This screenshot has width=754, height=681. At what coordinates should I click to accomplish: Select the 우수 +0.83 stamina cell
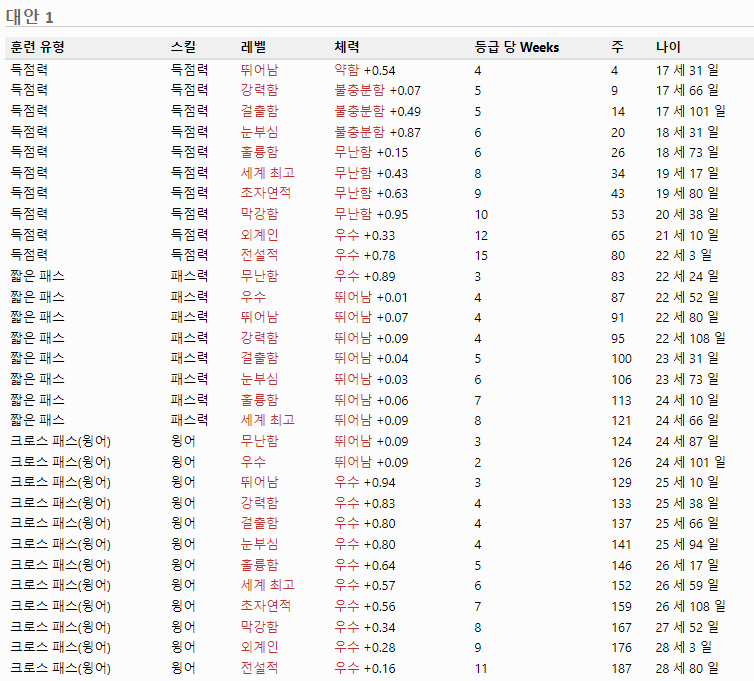point(365,503)
